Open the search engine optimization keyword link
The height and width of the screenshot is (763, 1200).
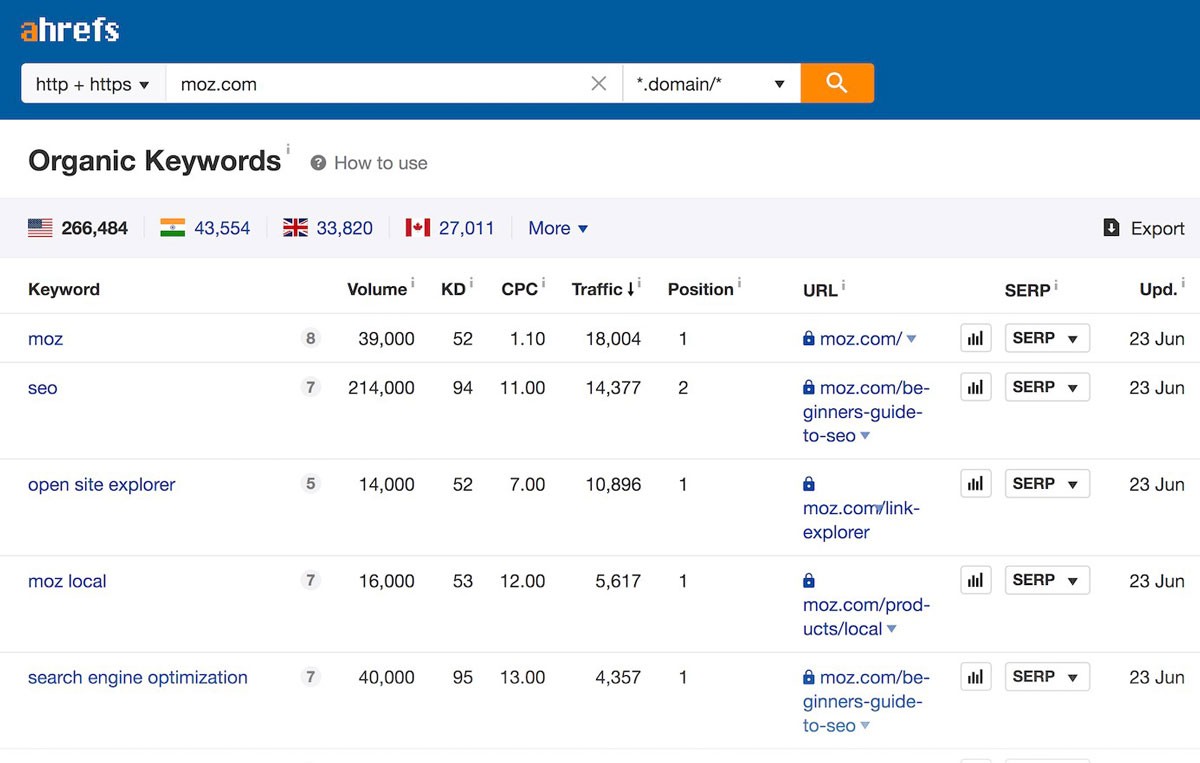tap(138, 678)
